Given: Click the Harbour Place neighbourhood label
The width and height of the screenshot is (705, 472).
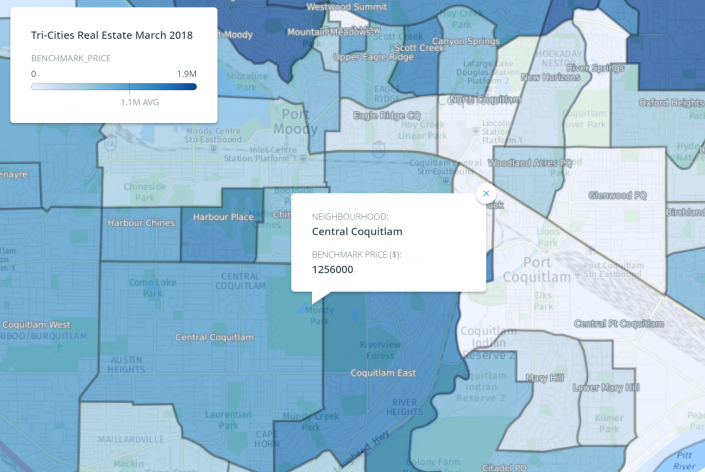Looking at the screenshot, I should coord(223,217).
